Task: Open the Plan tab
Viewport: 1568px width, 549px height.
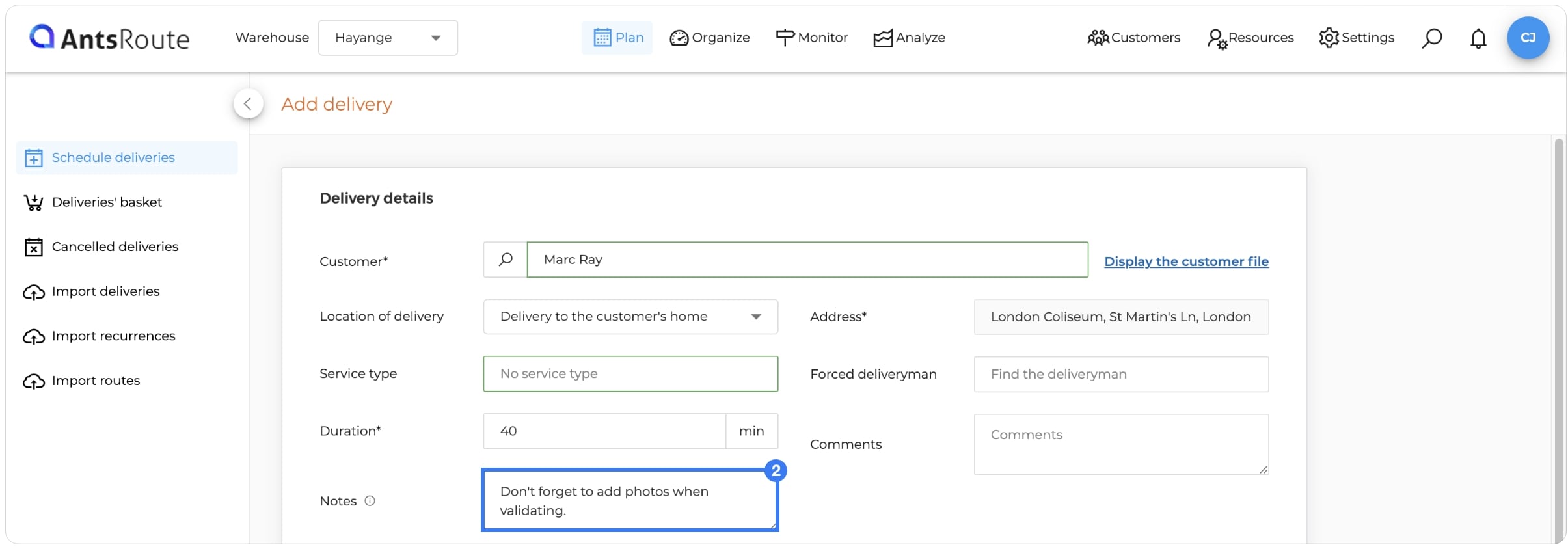Action: pos(617,38)
